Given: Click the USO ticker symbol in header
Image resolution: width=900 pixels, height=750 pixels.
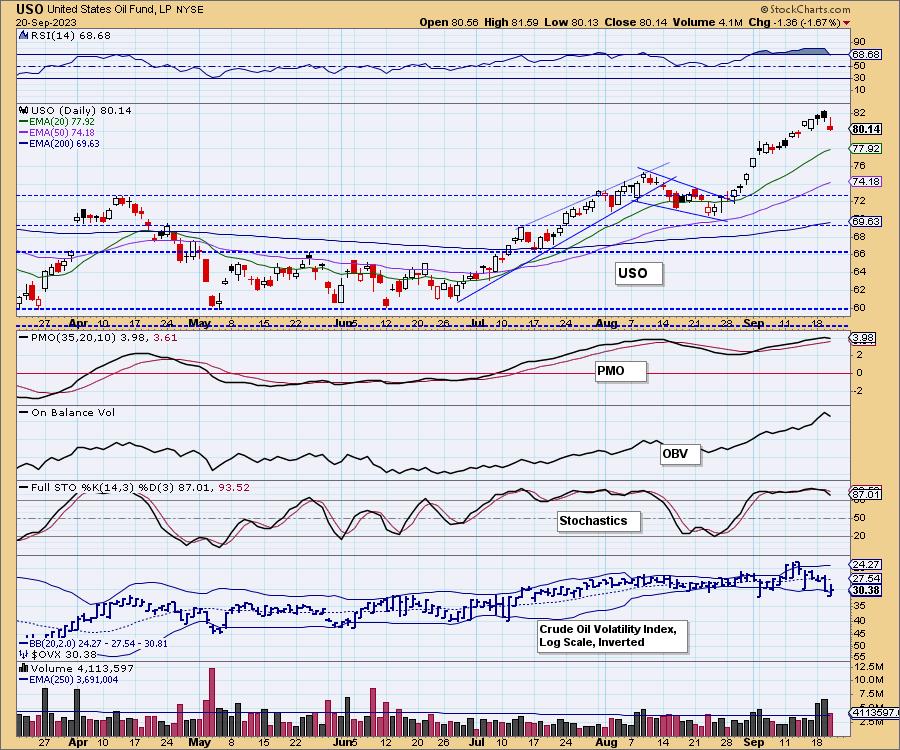Looking at the screenshot, I should (30, 9).
